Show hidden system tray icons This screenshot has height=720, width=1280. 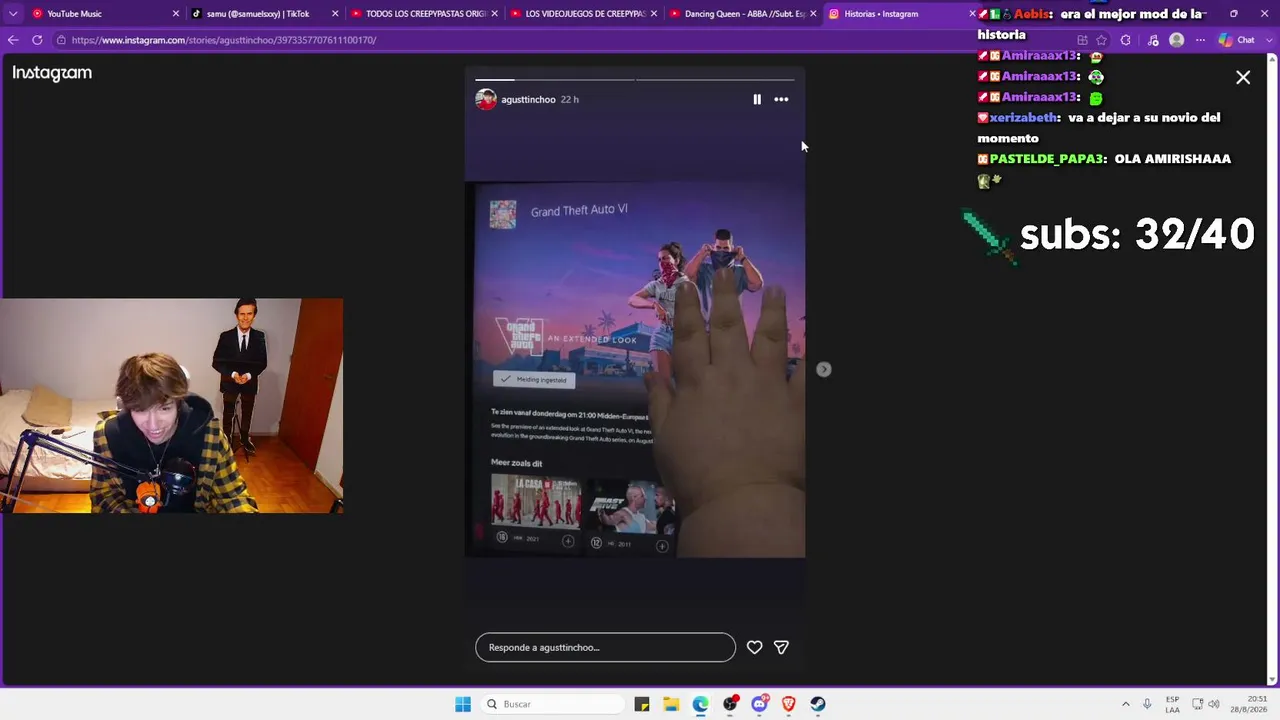(x=1125, y=704)
